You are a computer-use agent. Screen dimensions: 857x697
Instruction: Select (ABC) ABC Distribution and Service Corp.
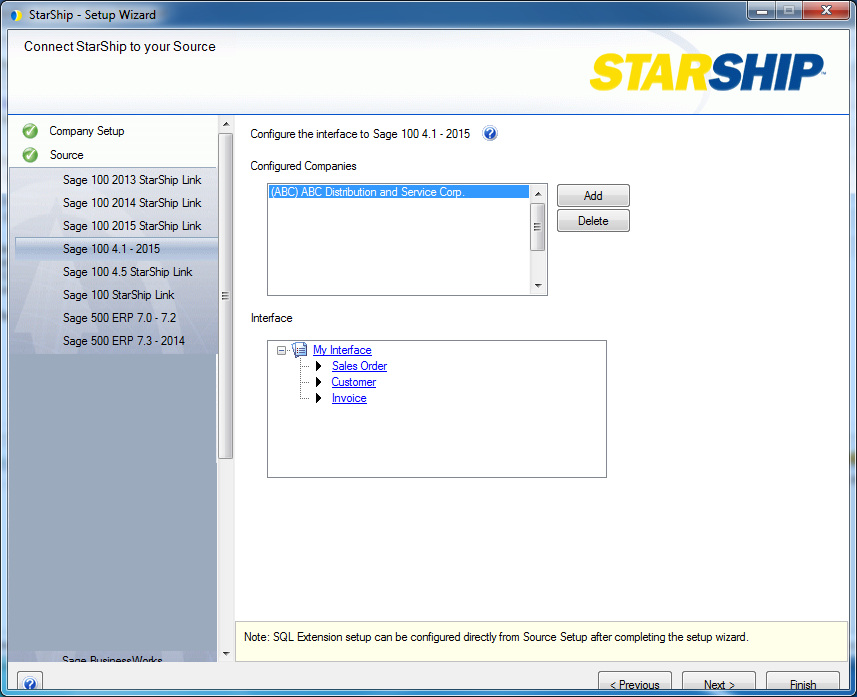[x=398, y=192]
